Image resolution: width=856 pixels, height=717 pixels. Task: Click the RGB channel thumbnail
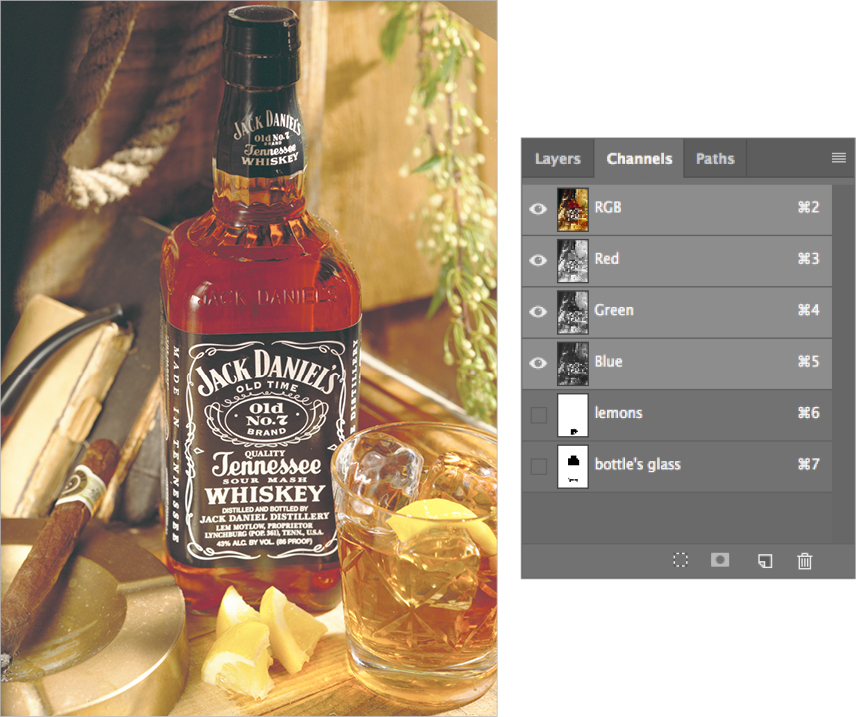click(571, 209)
